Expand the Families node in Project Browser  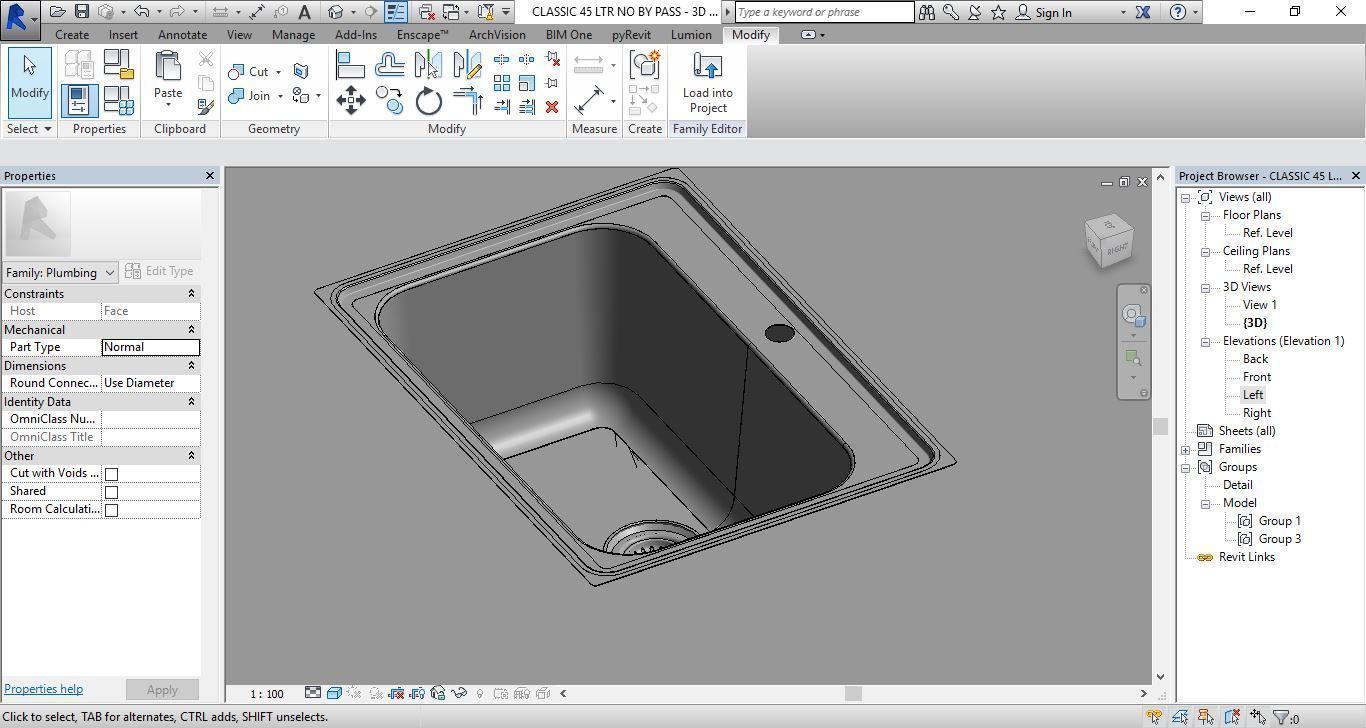[1186, 449]
